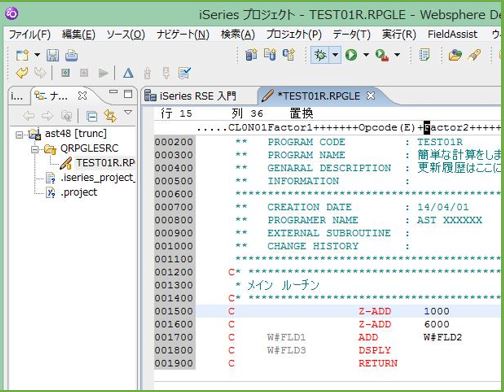The height and width of the screenshot is (392, 504).
Task: Click the document list toolbar icon
Action: point(425,55)
